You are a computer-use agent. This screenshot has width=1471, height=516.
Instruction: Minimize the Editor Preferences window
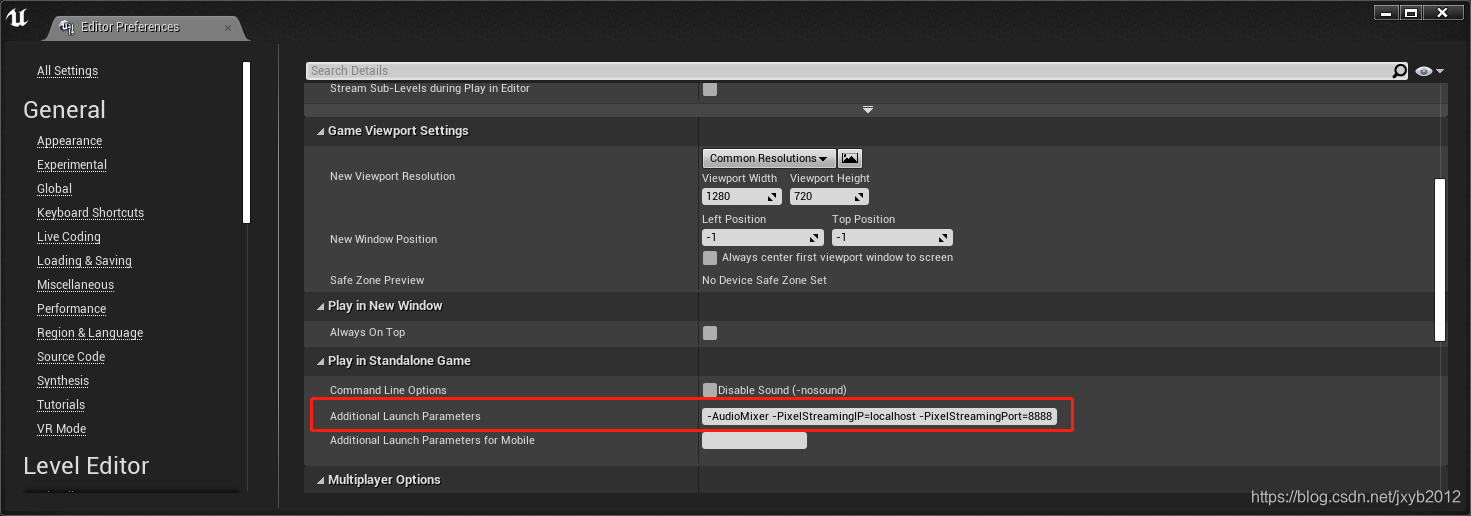coord(1385,12)
